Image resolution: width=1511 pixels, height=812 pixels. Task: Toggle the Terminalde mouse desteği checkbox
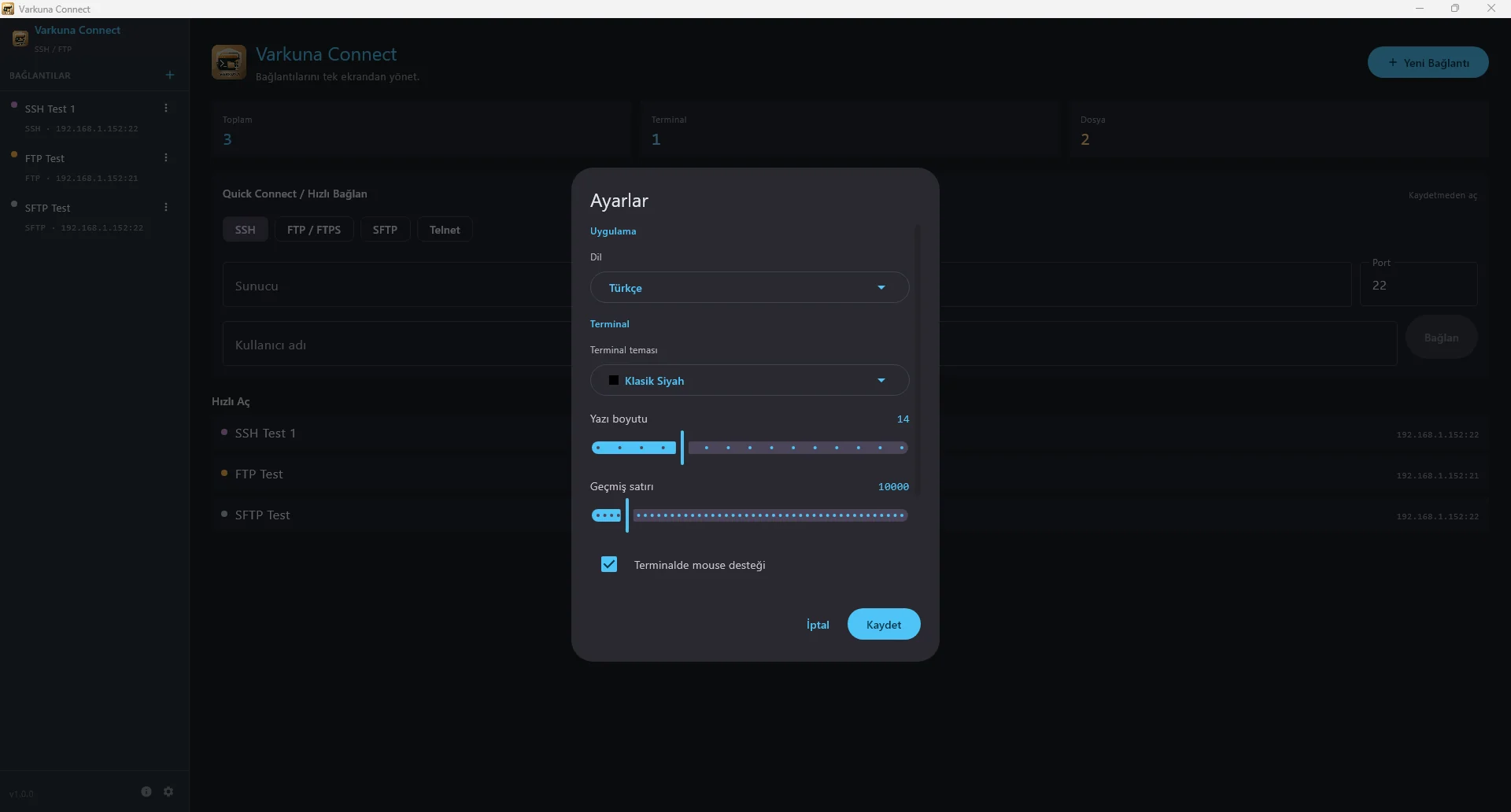click(x=609, y=564)
